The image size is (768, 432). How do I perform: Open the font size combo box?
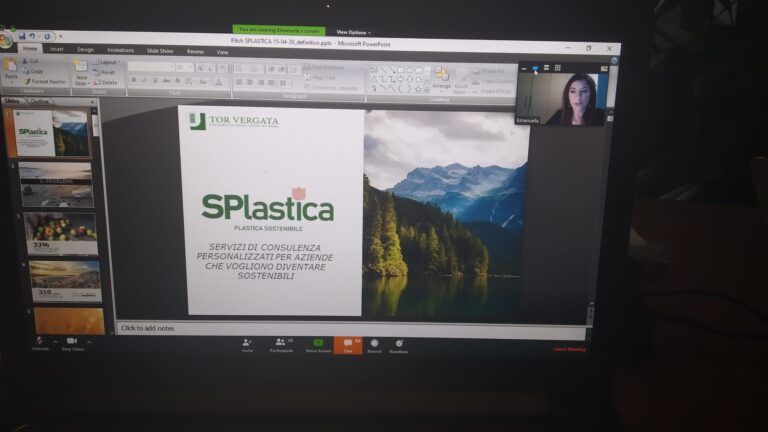(x=183, y=68)
